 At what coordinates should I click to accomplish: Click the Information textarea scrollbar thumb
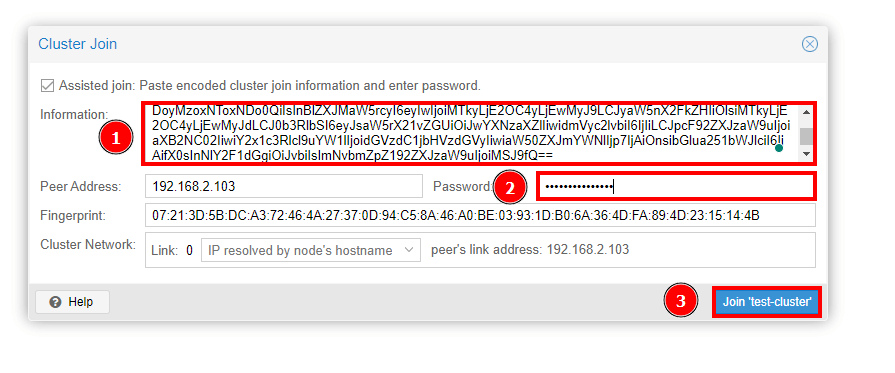806,137
